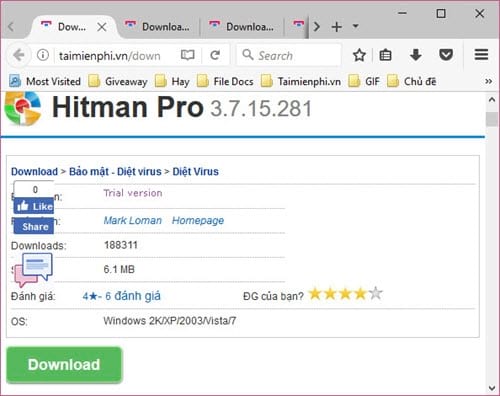The height and width of the screenshot is (396, 500).
Task: Close the first Dow... tab
Action: pyautogui.click(x=102, y=27)
